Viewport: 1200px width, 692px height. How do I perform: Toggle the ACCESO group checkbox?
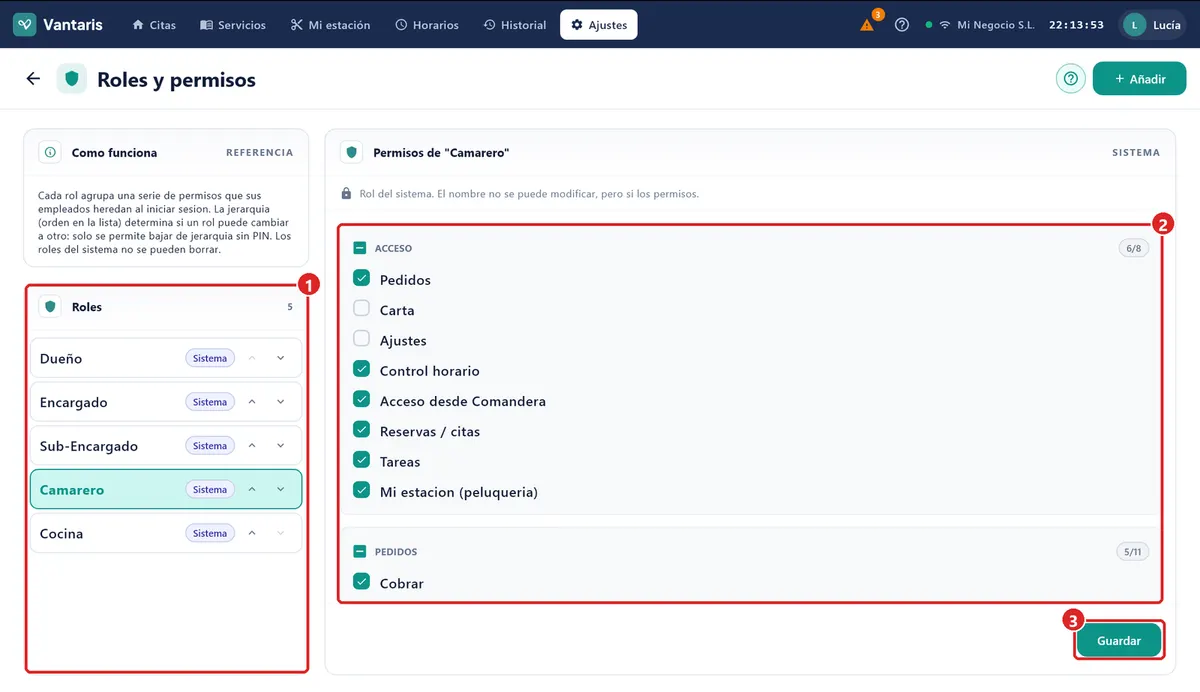(360, 248)
